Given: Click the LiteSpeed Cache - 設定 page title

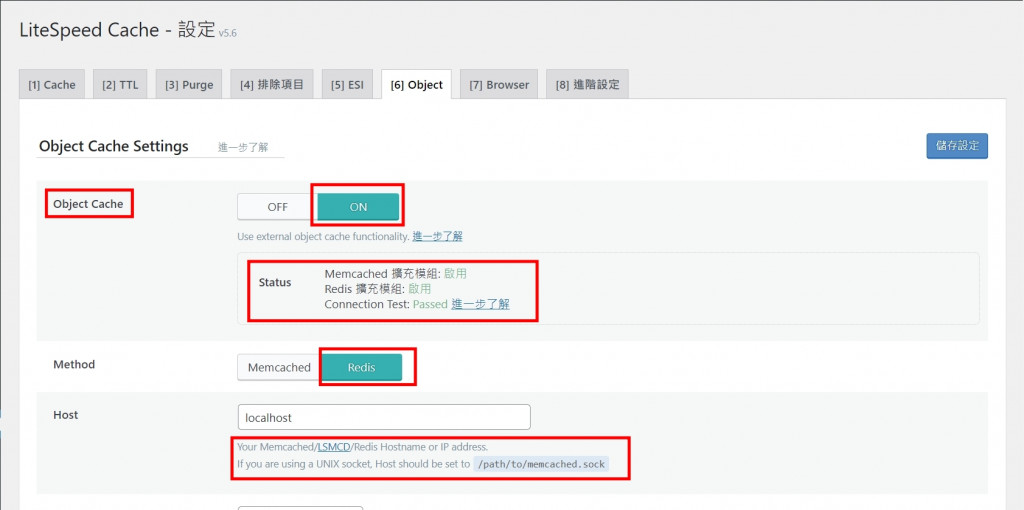Looking at the screenshot, I should [118, 29].
